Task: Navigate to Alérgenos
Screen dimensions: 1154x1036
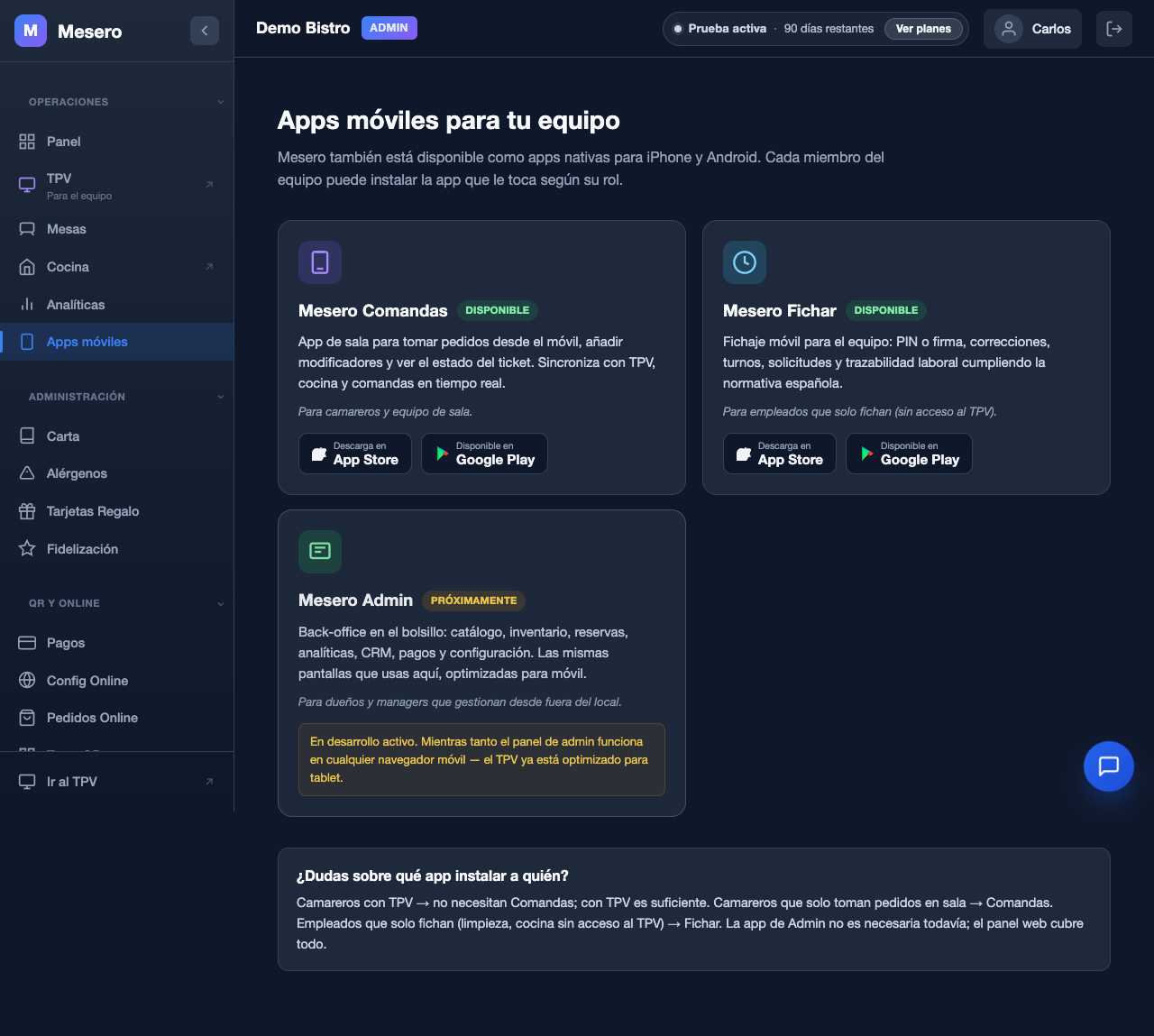Action: tap(117, 473)
